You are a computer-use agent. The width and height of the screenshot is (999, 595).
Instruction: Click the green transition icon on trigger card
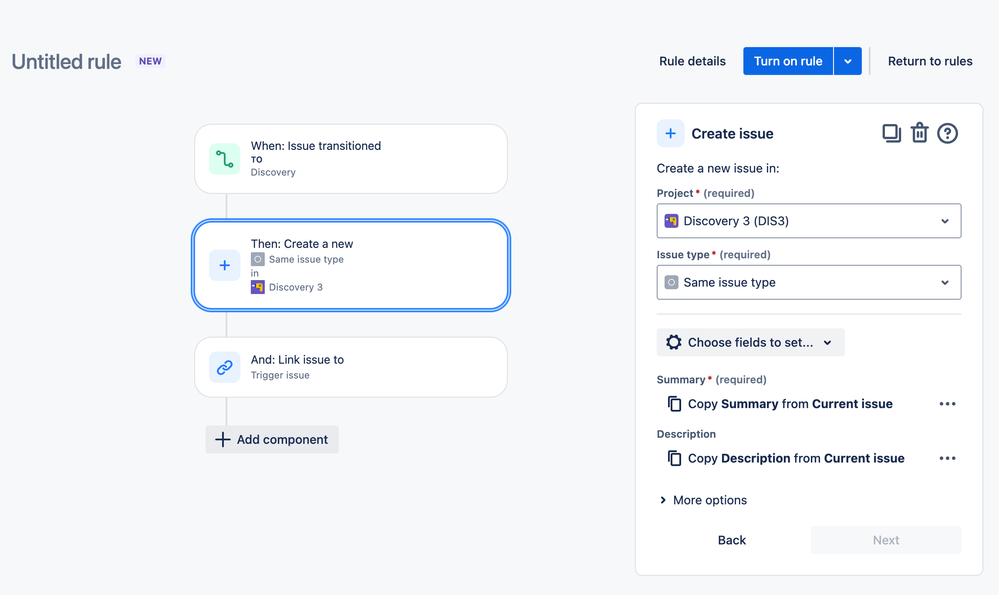pos(224,159)
